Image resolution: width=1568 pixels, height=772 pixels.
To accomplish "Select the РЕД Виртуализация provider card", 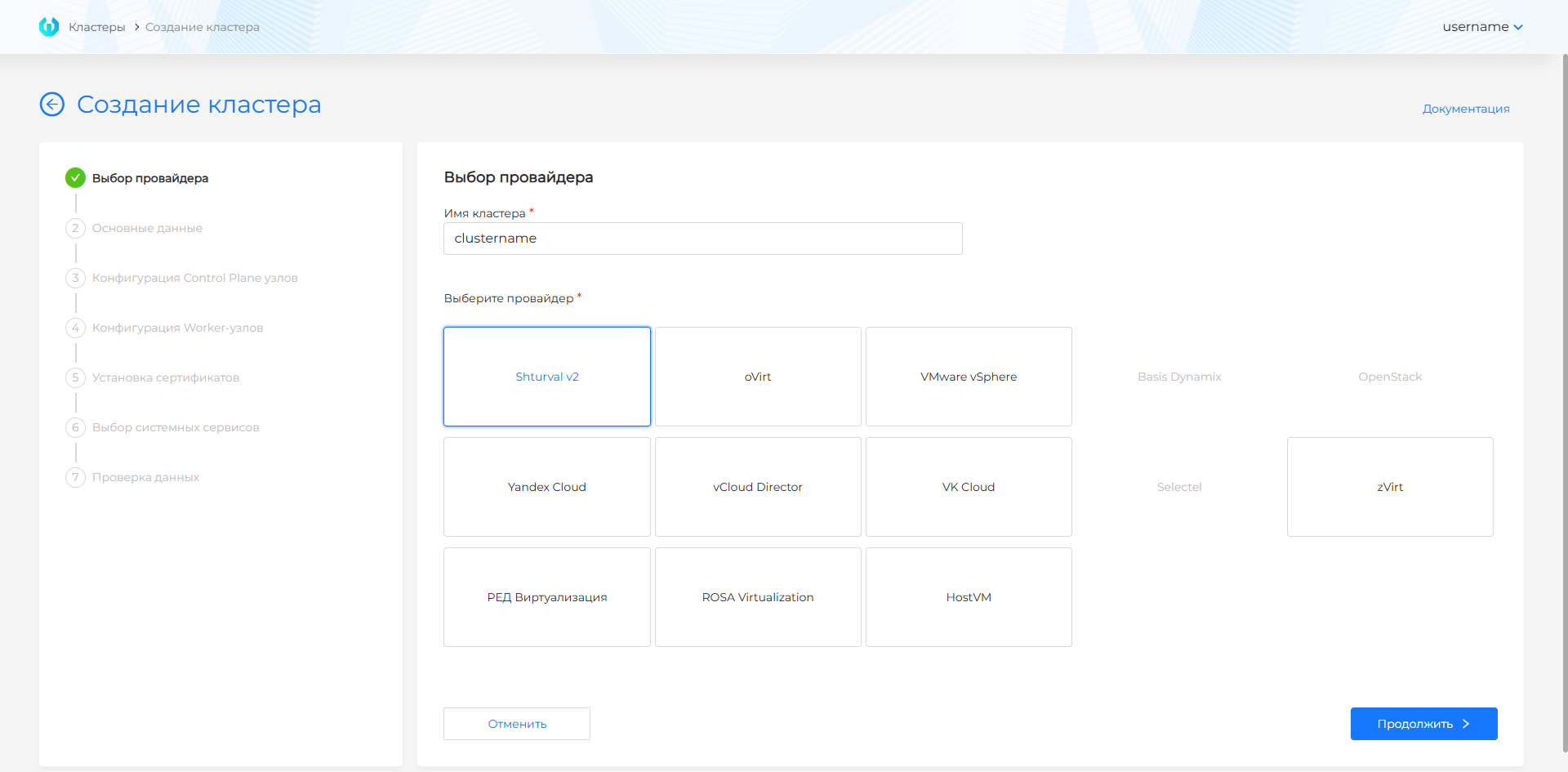I will pos(547,597).
